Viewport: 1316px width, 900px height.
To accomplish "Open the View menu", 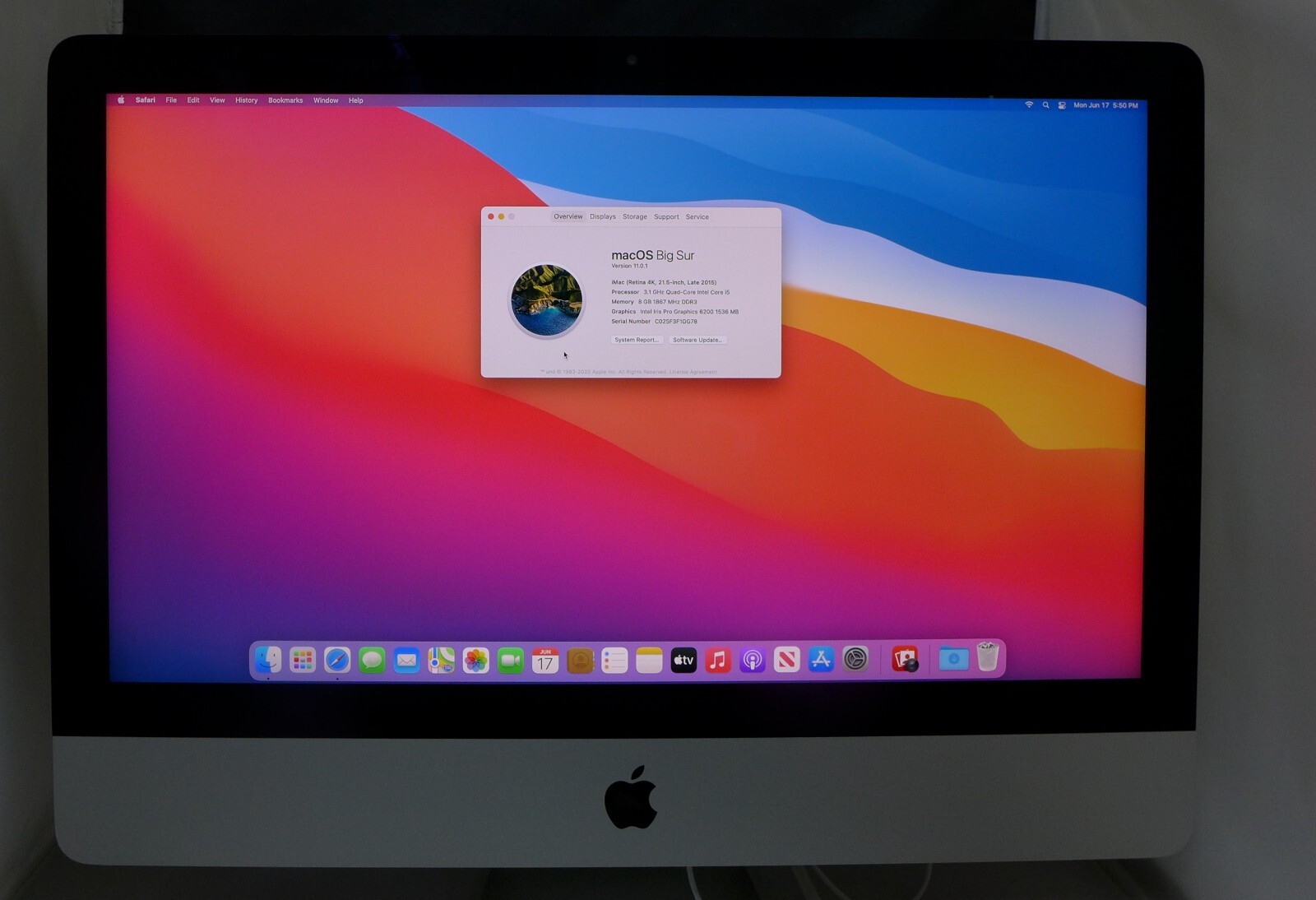I will (217, 100).
